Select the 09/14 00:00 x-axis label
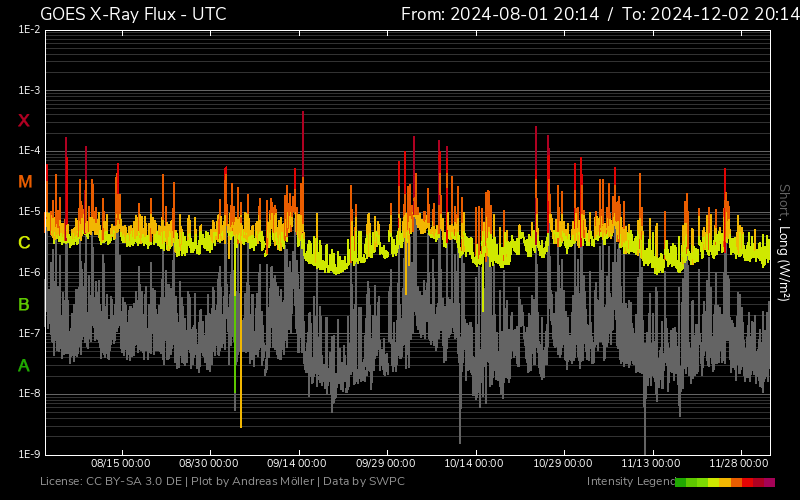This screenshot has height=500, width=800. click(297, 463)
